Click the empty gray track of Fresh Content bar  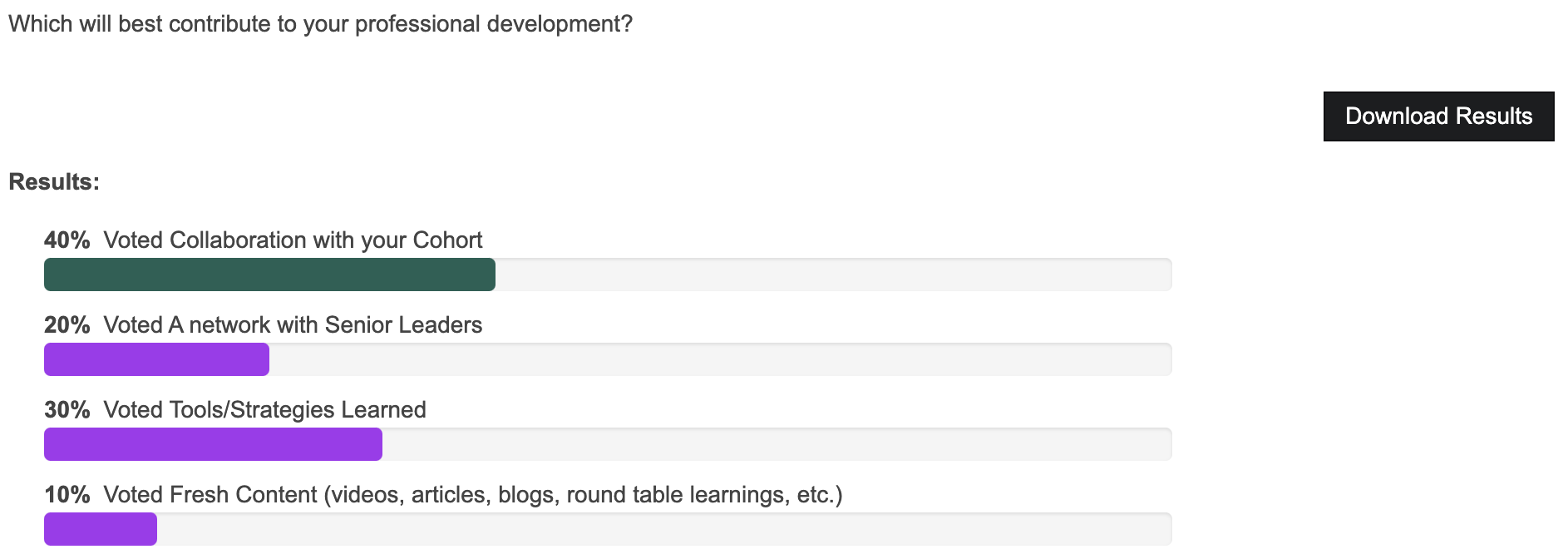click(663, 529)
